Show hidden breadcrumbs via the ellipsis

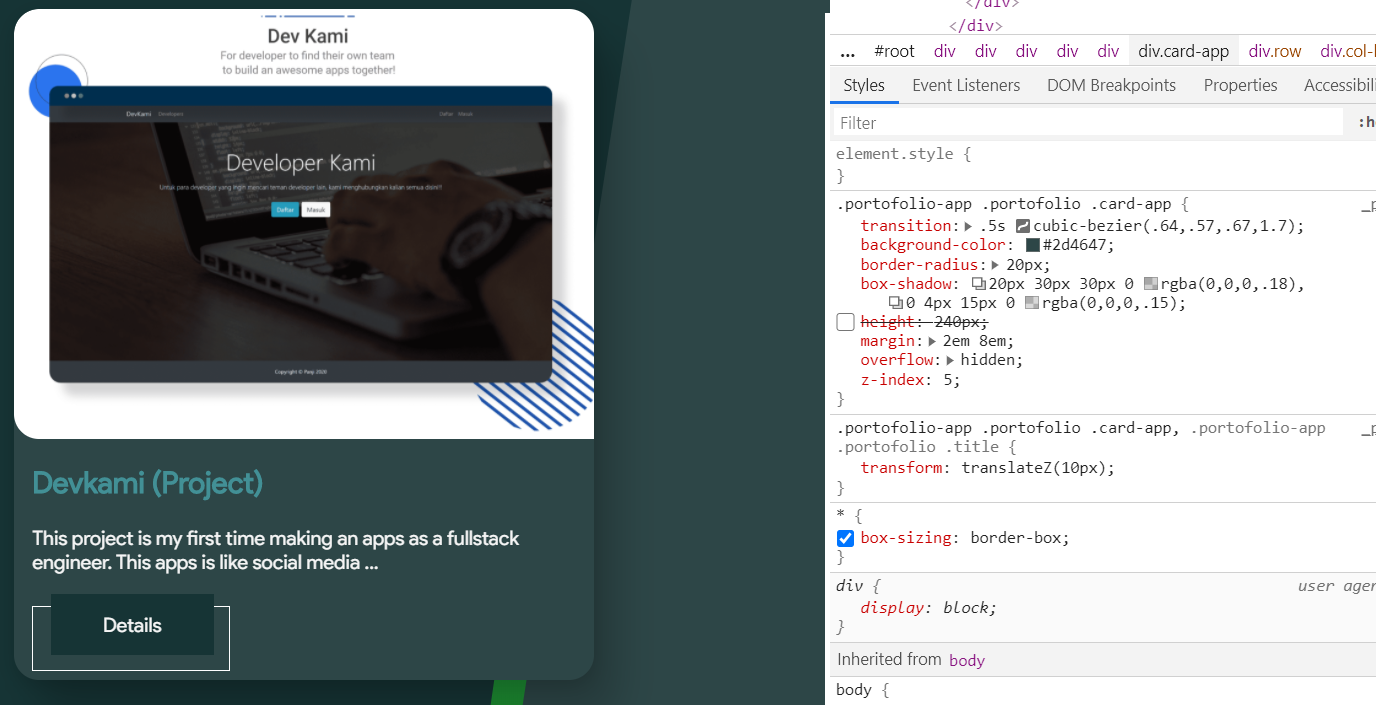coord(847,51)
